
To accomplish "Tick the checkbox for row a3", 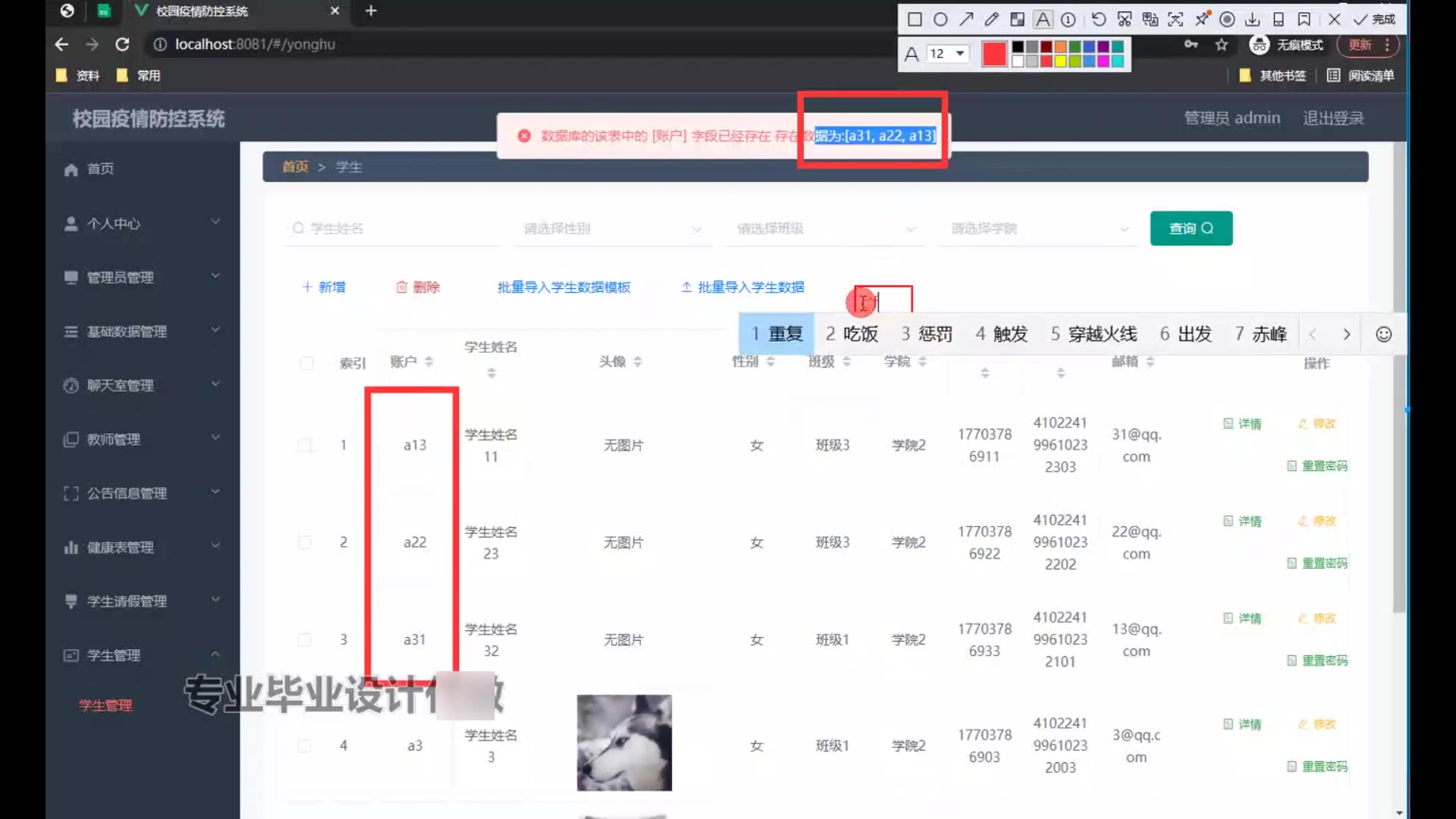I will pyautogui.click(x=305, y=746).
